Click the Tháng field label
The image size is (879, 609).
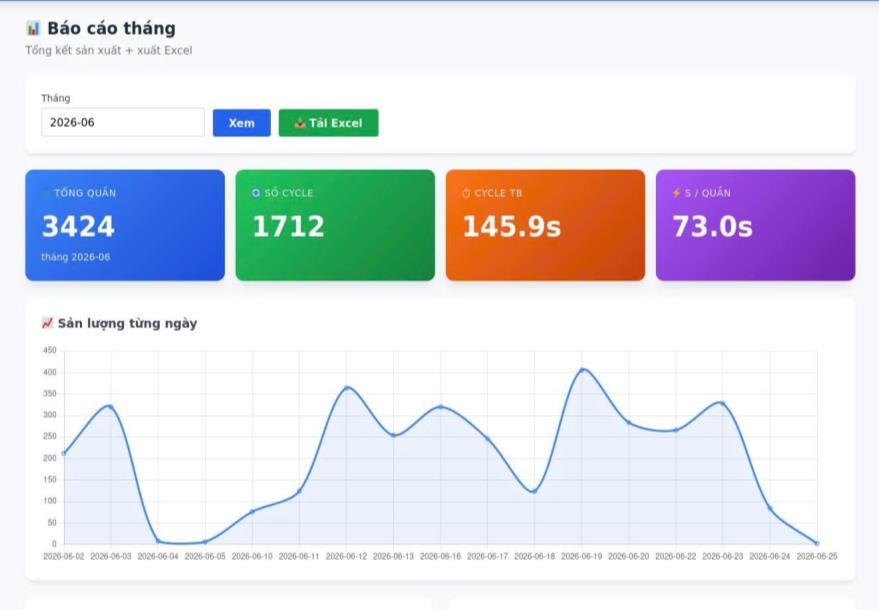pos(55,98)
